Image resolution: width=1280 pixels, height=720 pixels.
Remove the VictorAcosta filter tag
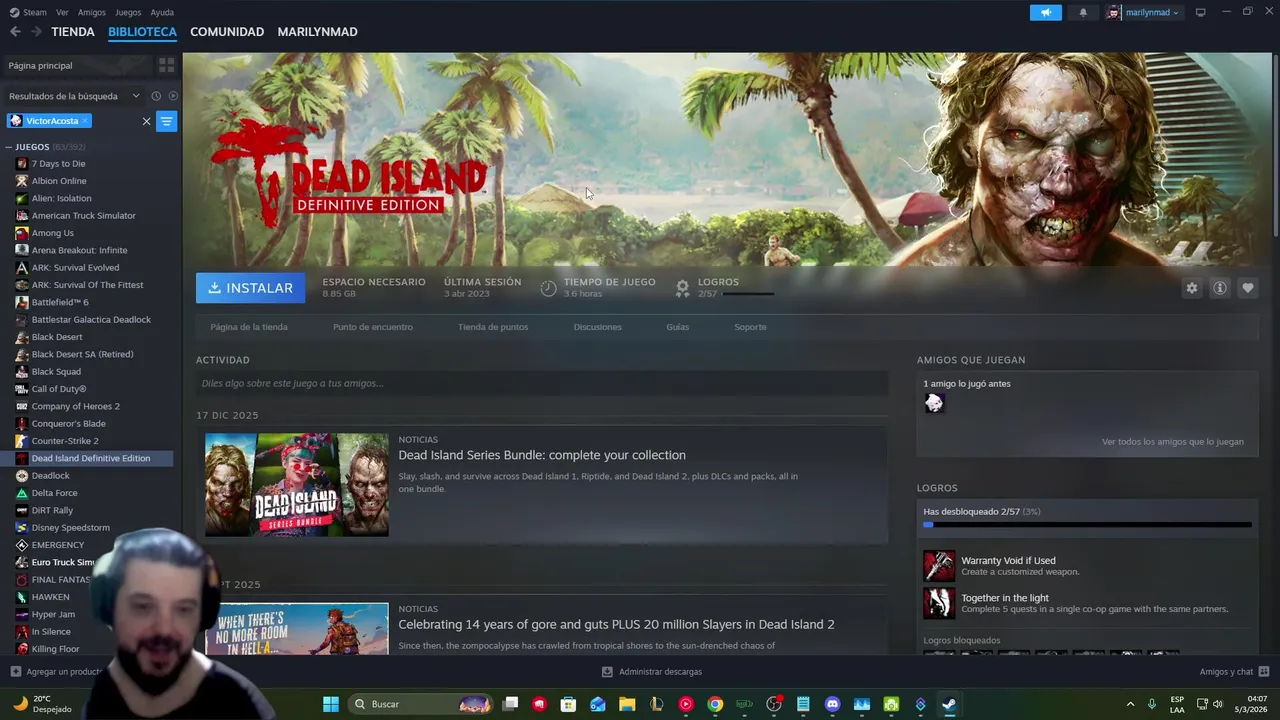coord(85,121)
